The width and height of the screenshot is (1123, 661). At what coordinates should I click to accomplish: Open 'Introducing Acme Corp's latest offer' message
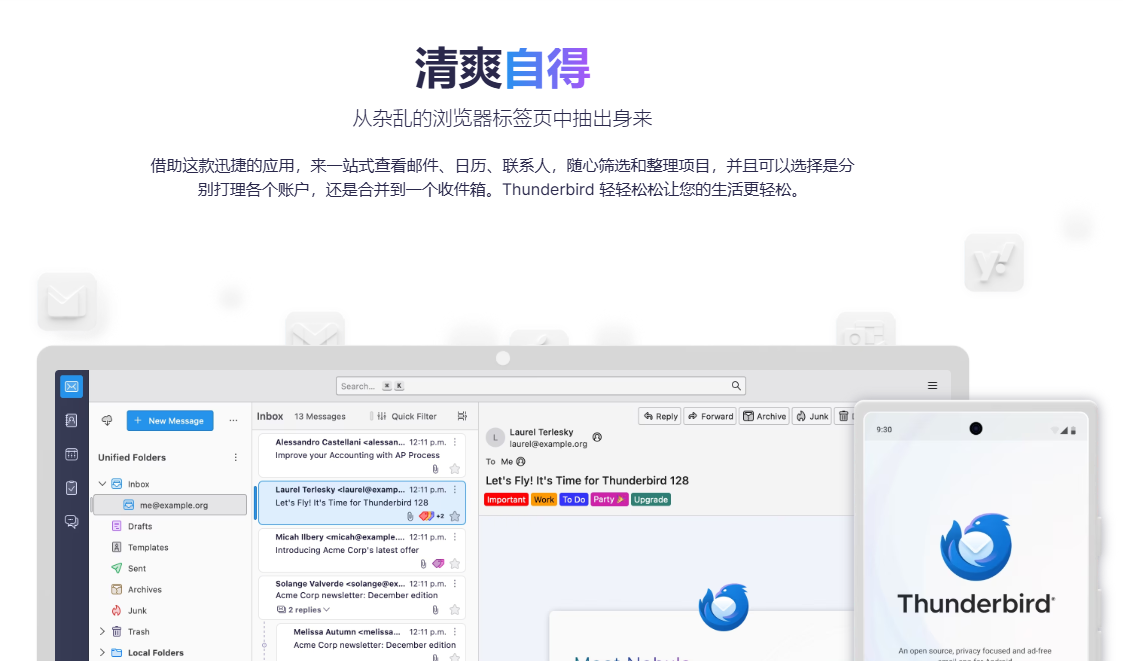tap(362, 550)
